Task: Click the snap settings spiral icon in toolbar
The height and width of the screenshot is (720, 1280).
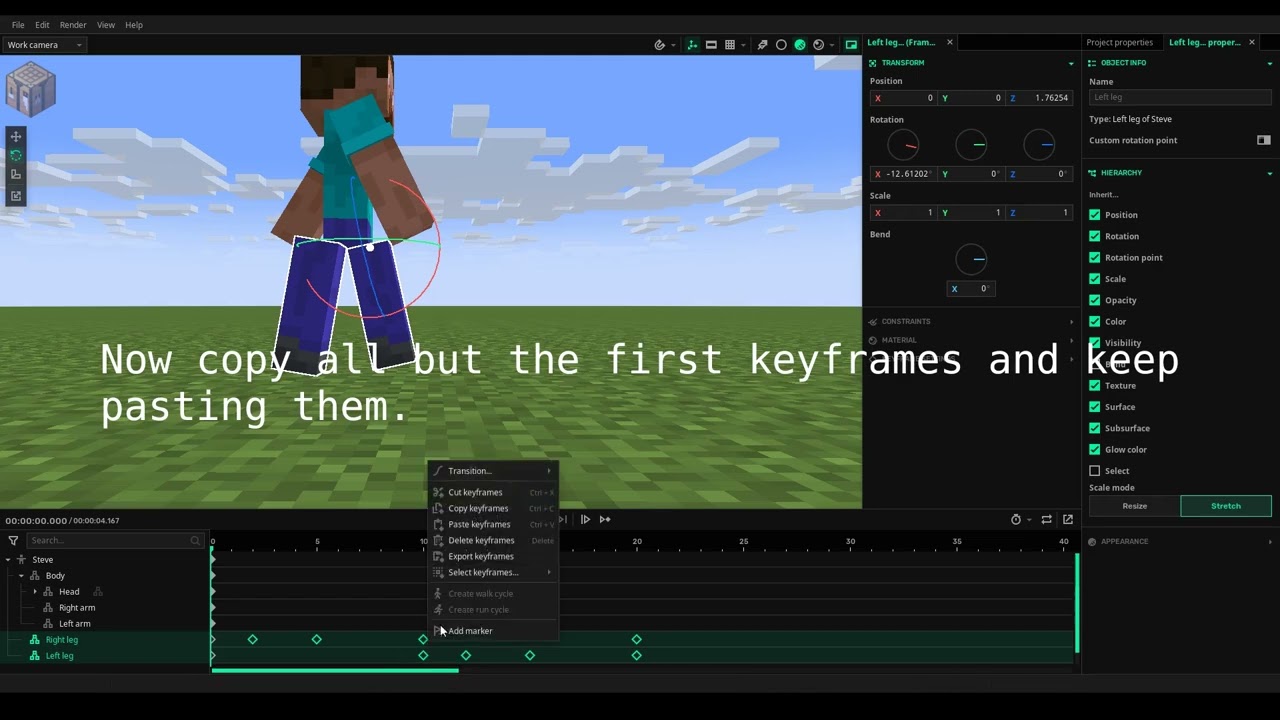Action: click(x=660, y=45)
